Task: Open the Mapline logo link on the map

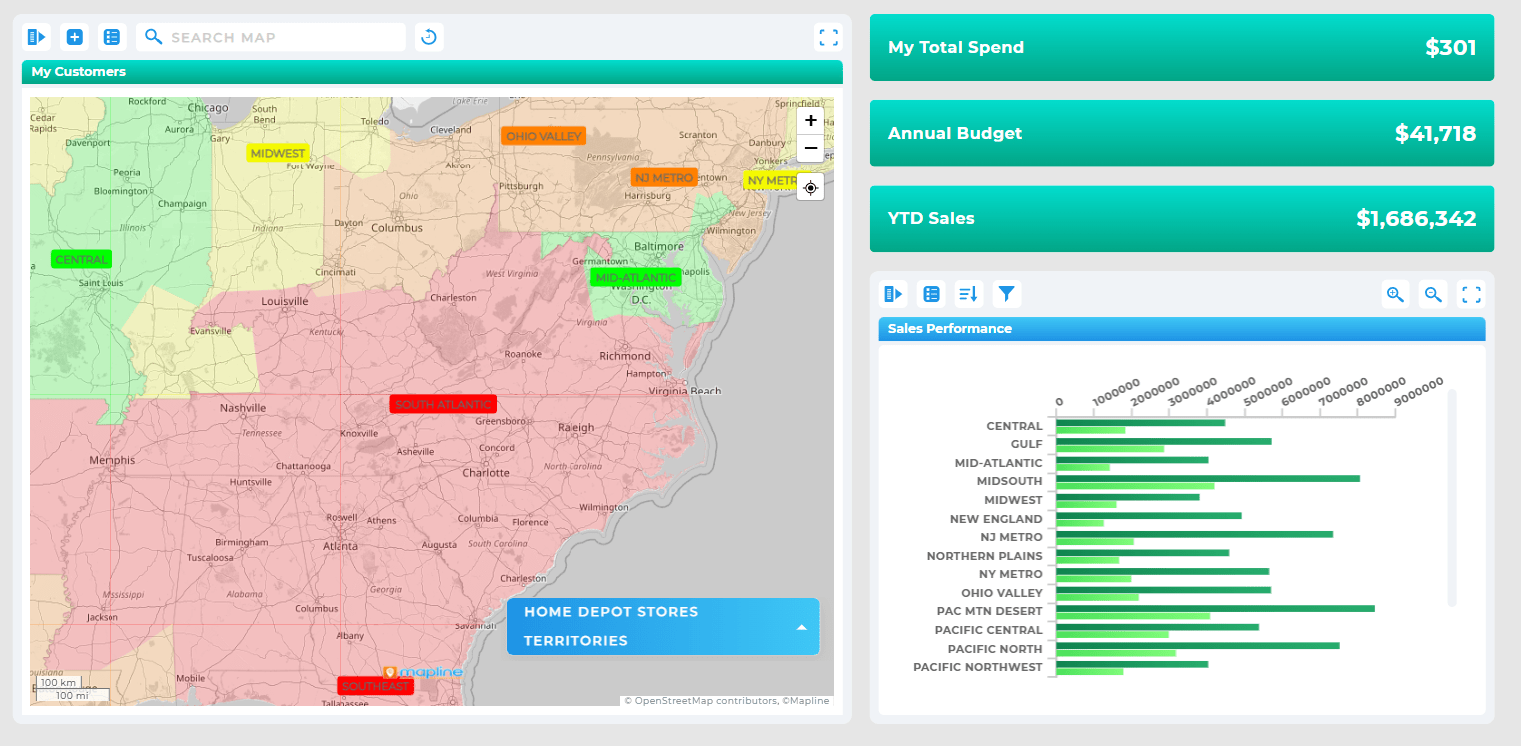Action: pyautogui.click(x=424, y=673)
